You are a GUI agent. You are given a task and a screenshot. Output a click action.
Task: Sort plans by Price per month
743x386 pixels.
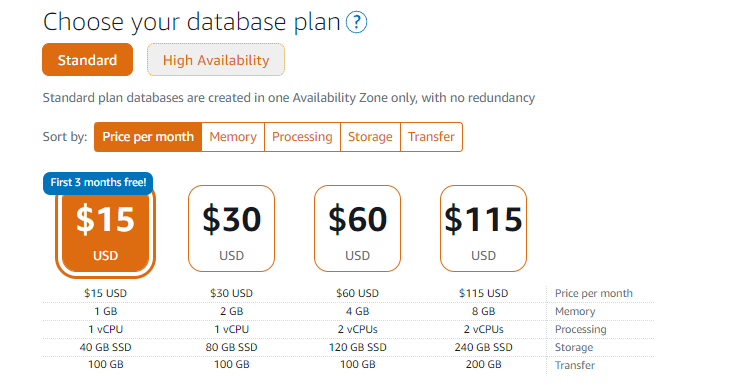click(x=148, y=137)
